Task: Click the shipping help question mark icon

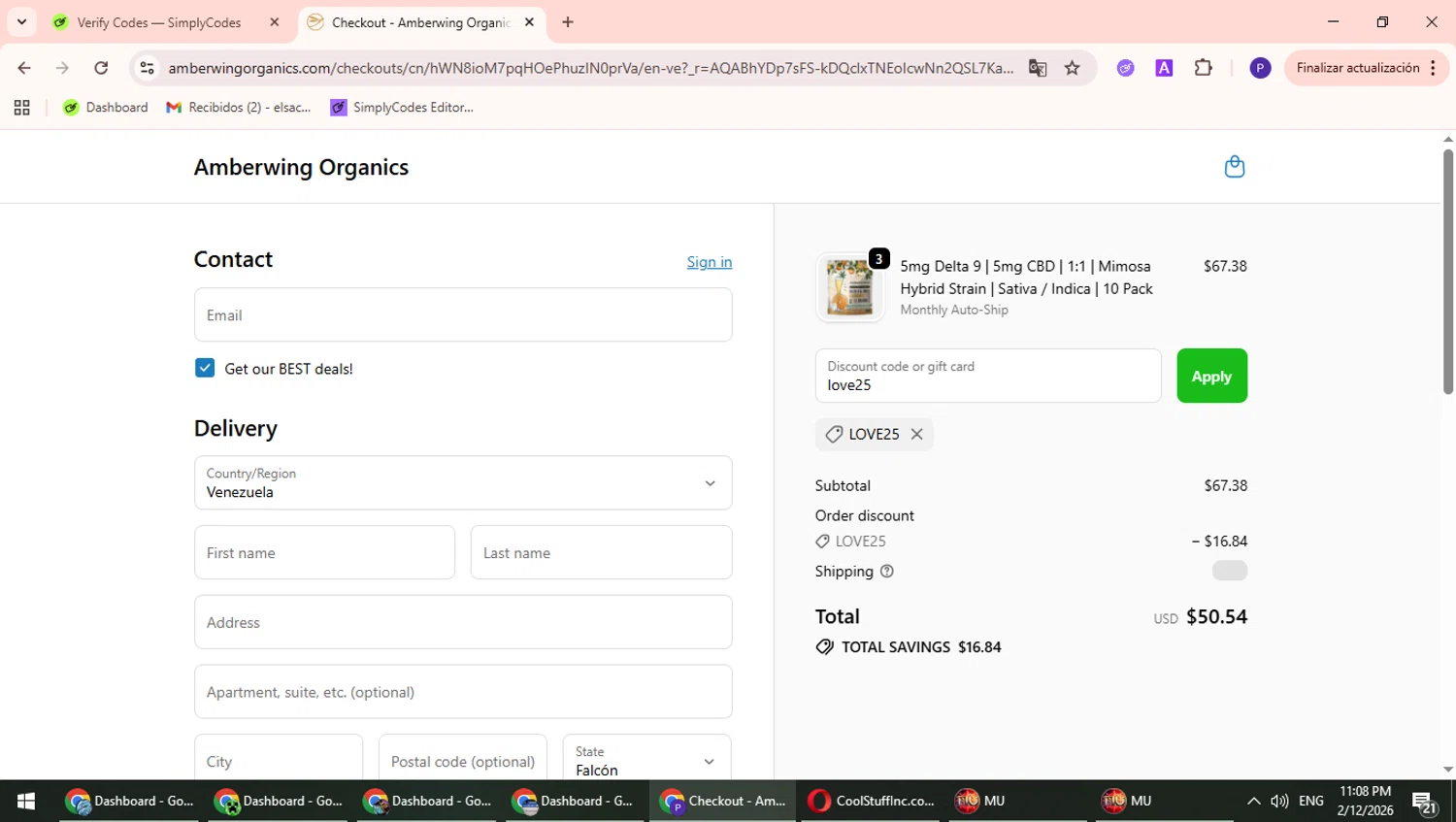Action: click(x=886, y=572)
